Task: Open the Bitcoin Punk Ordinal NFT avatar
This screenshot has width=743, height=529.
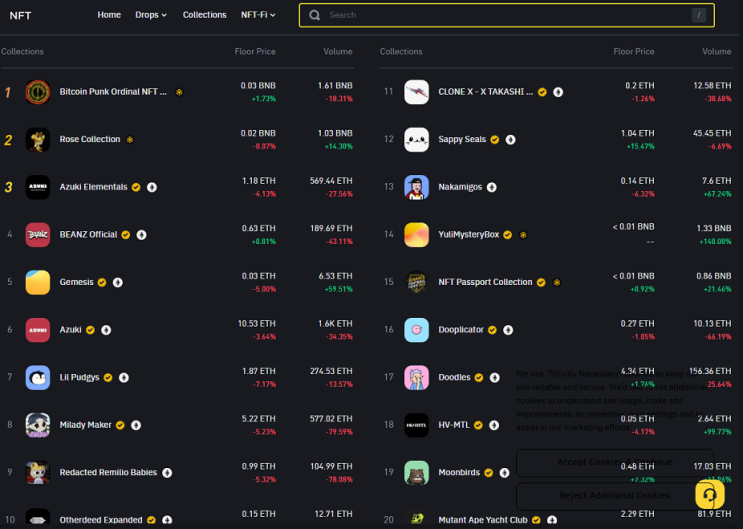Action: [37, 92]
